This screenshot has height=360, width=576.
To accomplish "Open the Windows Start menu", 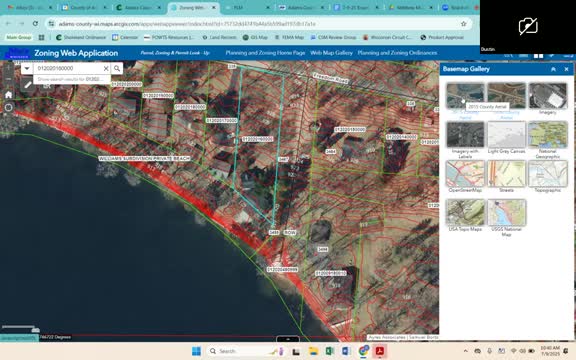I will 197,351.
